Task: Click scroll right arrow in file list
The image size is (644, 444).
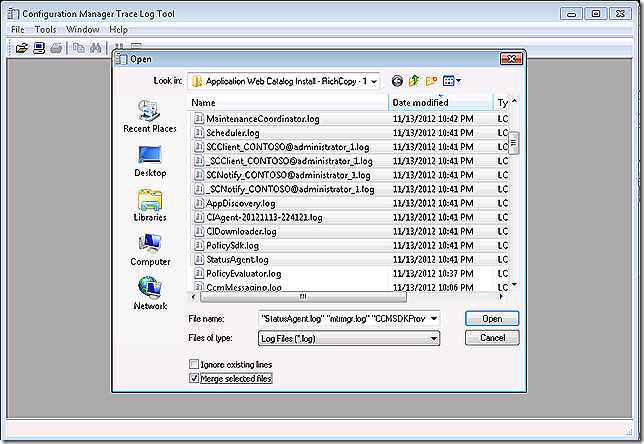Action: pyautogui.click(x=501, y=297)
